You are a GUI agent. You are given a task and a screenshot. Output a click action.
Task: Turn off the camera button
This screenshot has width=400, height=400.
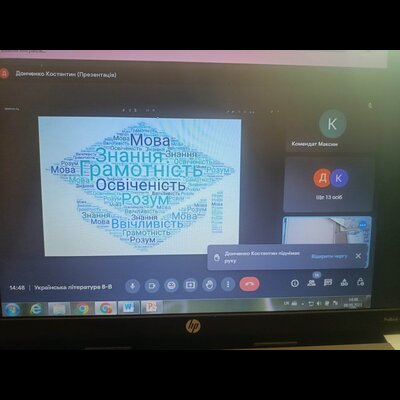pos(152,285)
